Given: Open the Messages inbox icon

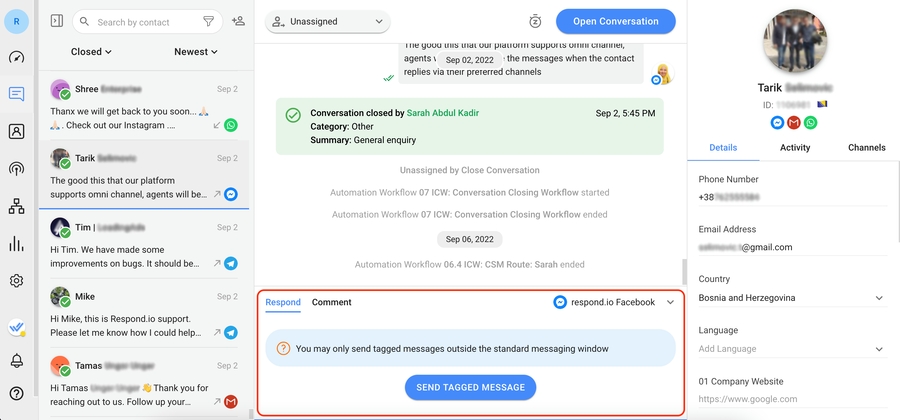Looking at the screenshot, I should tap(16, 94).
